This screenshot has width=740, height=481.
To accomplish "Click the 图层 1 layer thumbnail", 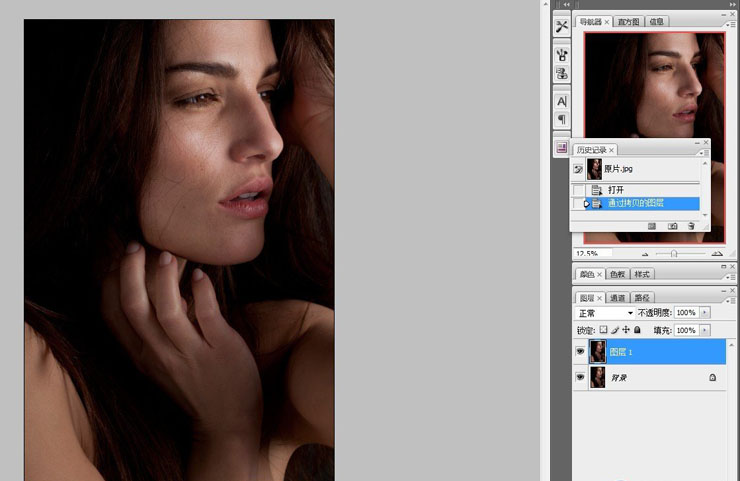I will (598, 352).
